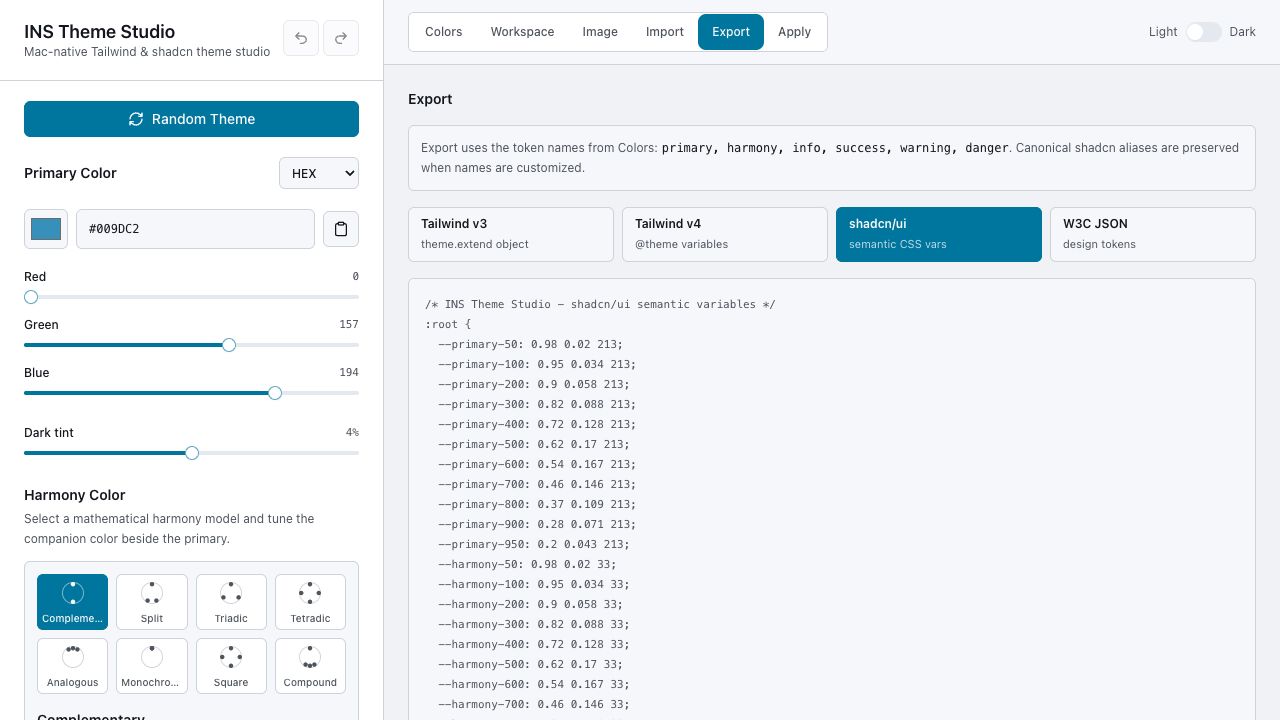Click the Dark tint slider handle
Screen dimensions: 1280x720
click(x=192, y=453)
